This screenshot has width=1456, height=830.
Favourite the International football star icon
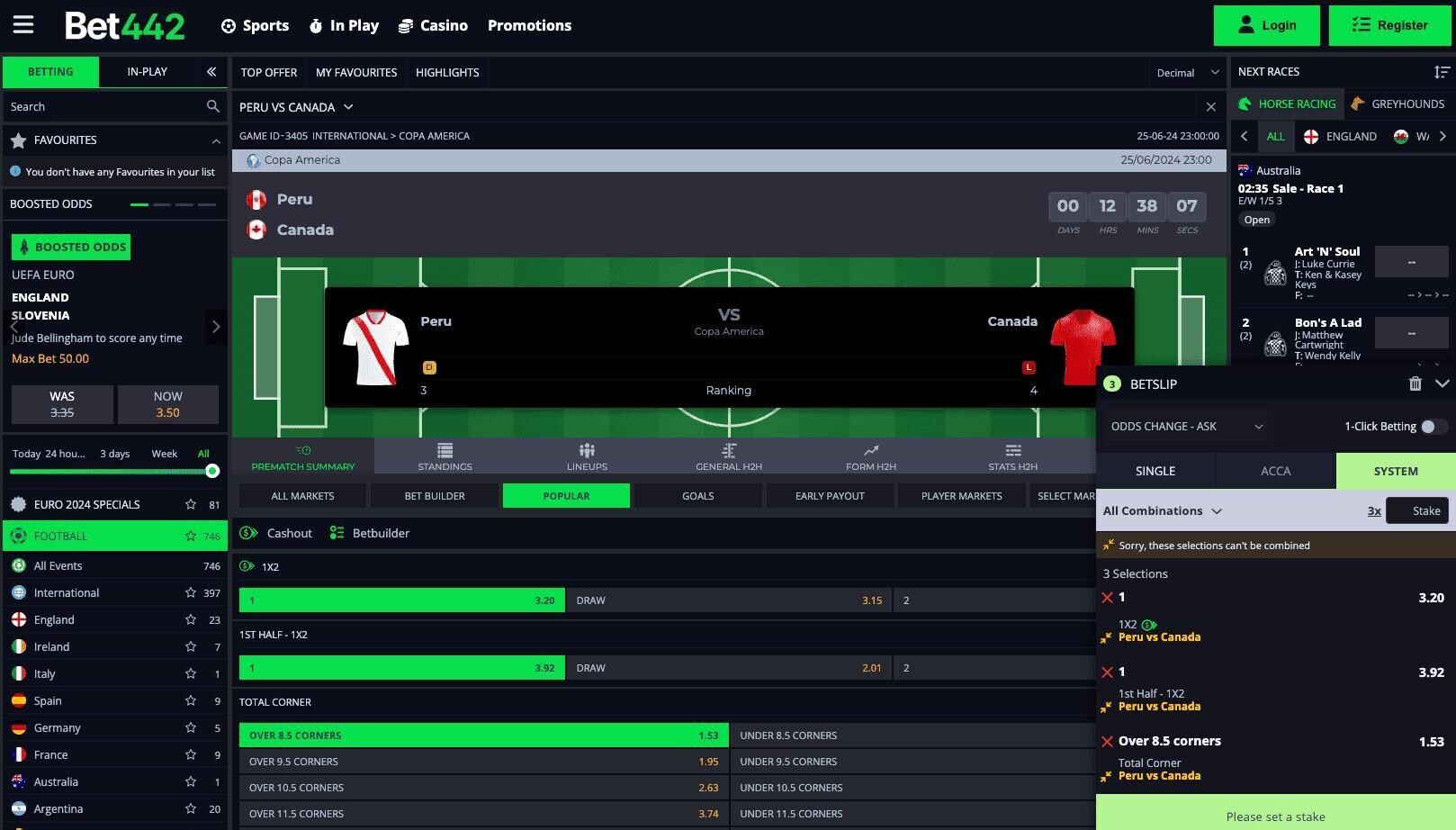(191, 593)
